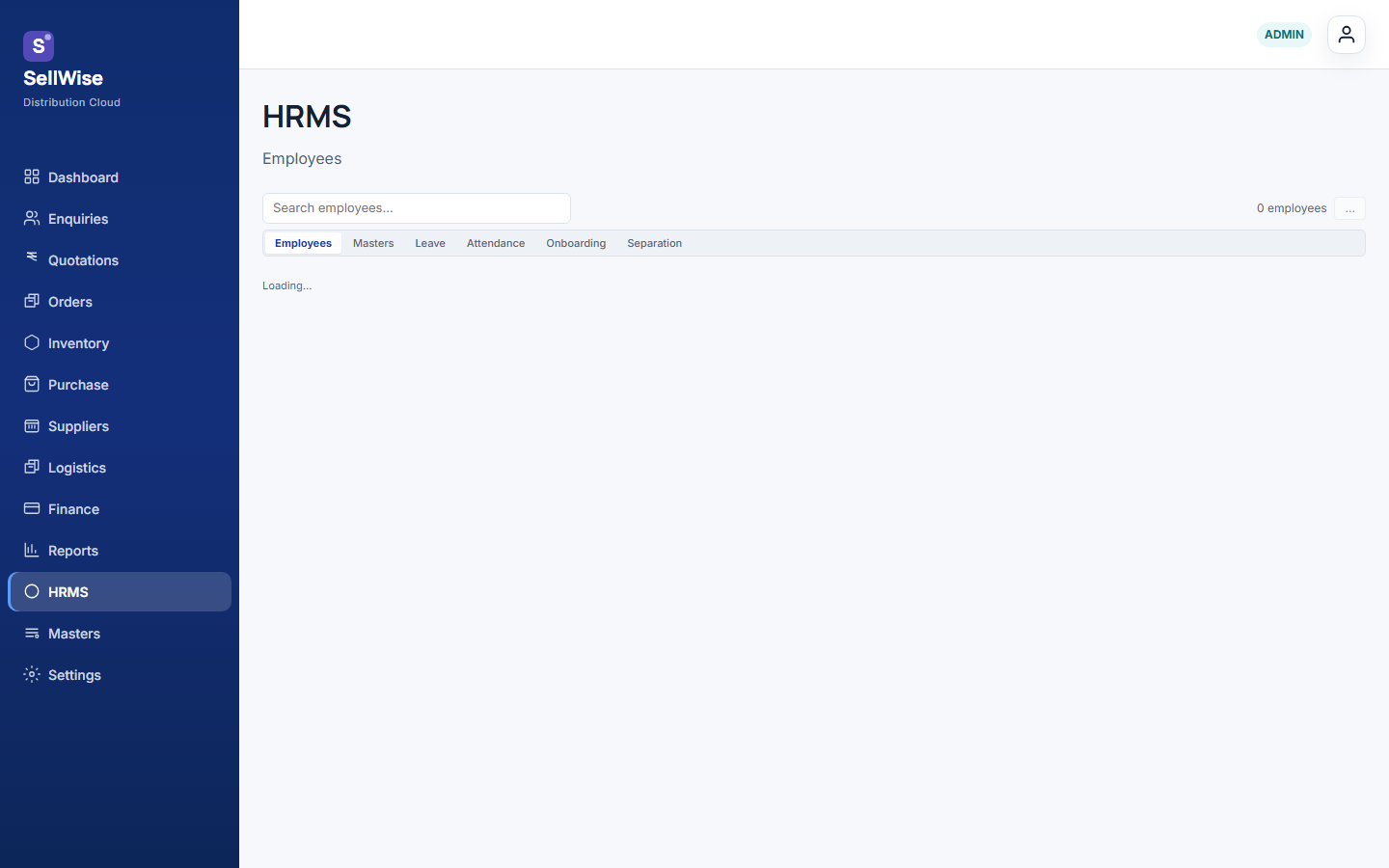
Task: Open Dashboard via its grid icon
Action: 32,176
